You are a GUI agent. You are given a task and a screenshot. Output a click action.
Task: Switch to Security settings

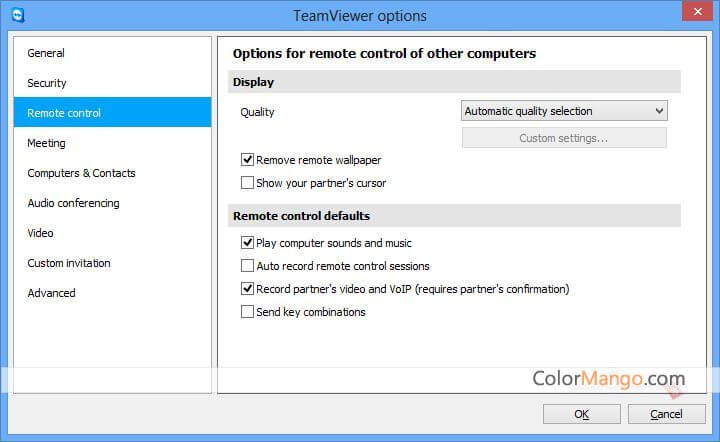(47, 83)
